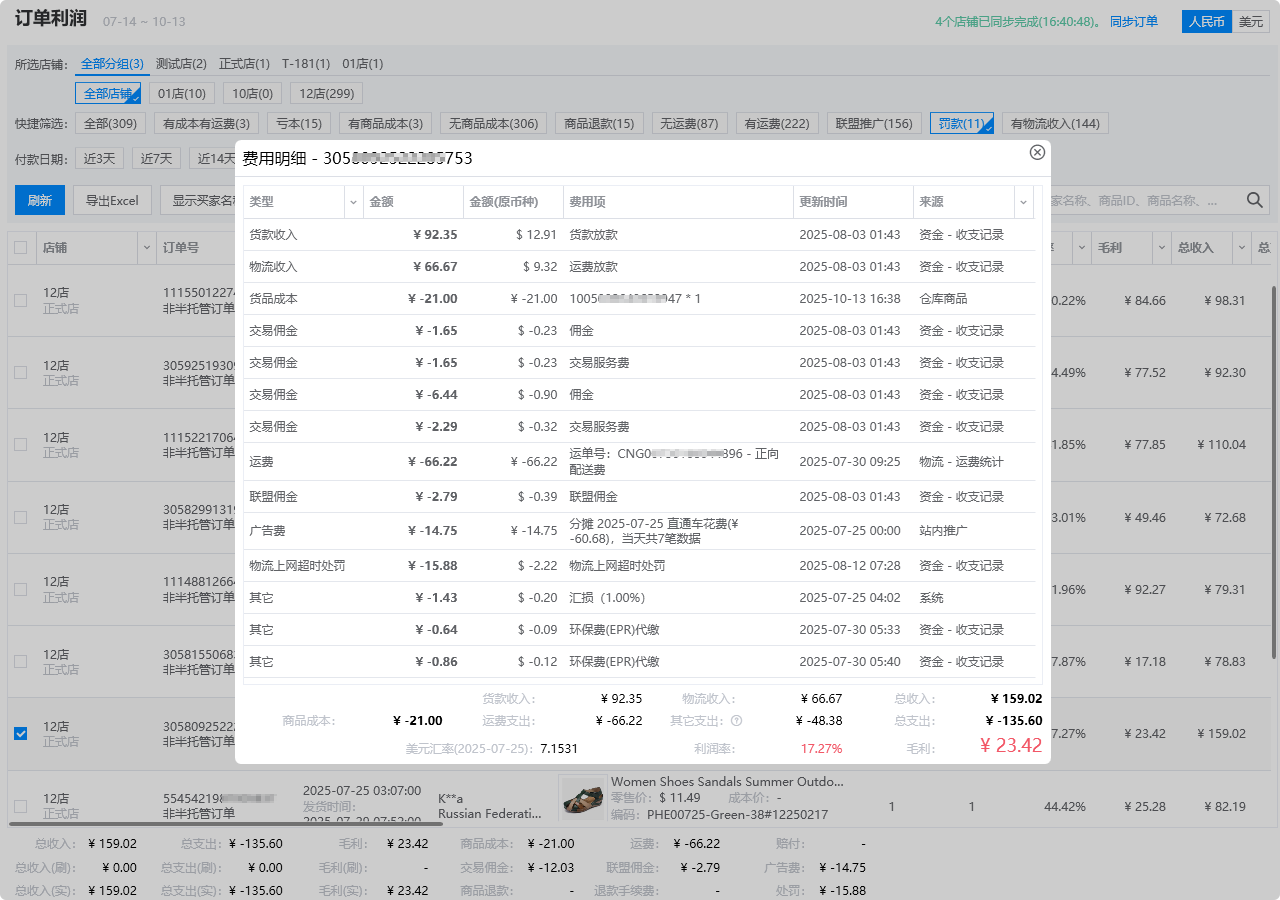Switch currency to 美元

pos(1250,21)
